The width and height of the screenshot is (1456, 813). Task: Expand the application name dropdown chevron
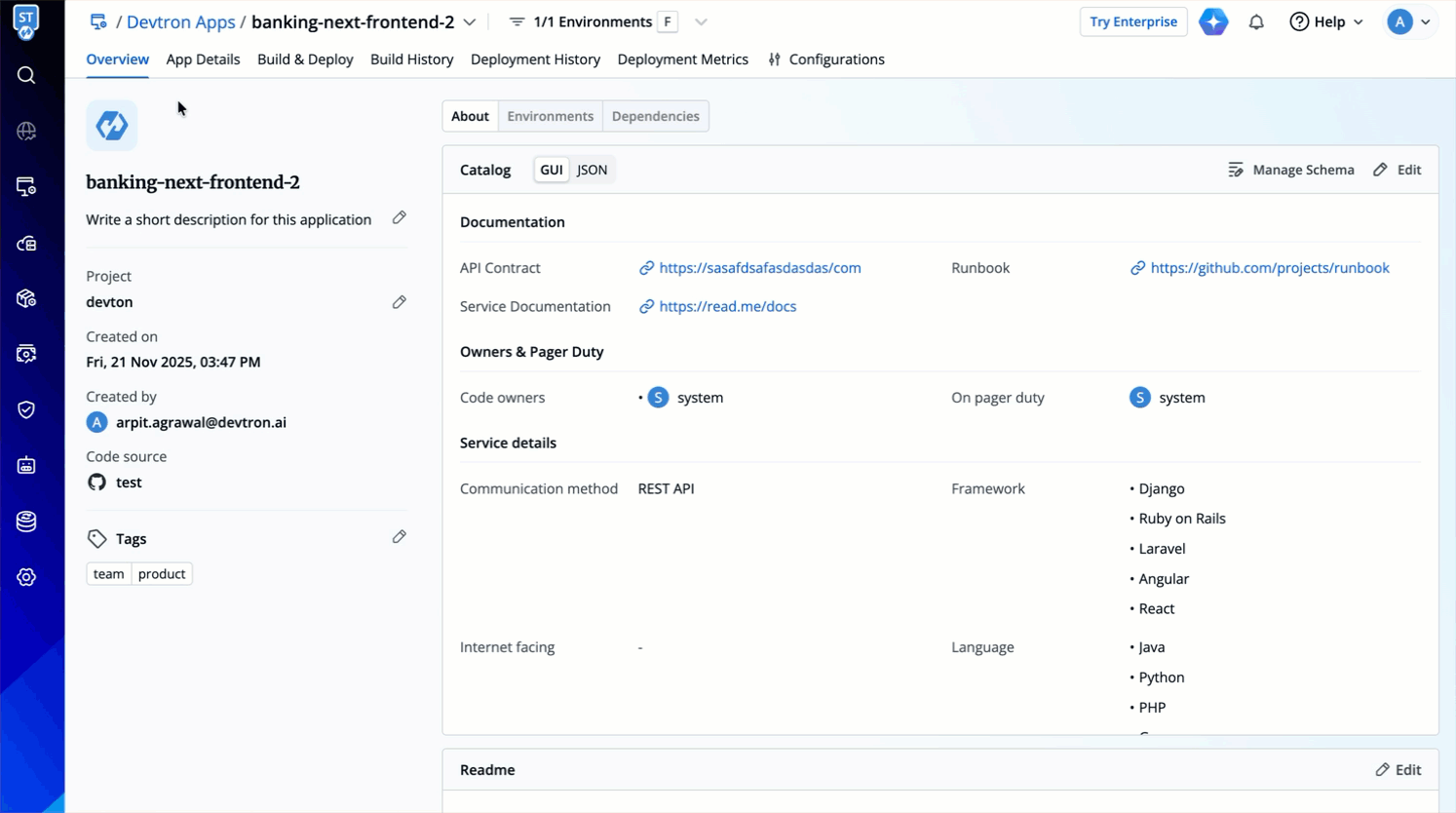click(x=470, y=21)
